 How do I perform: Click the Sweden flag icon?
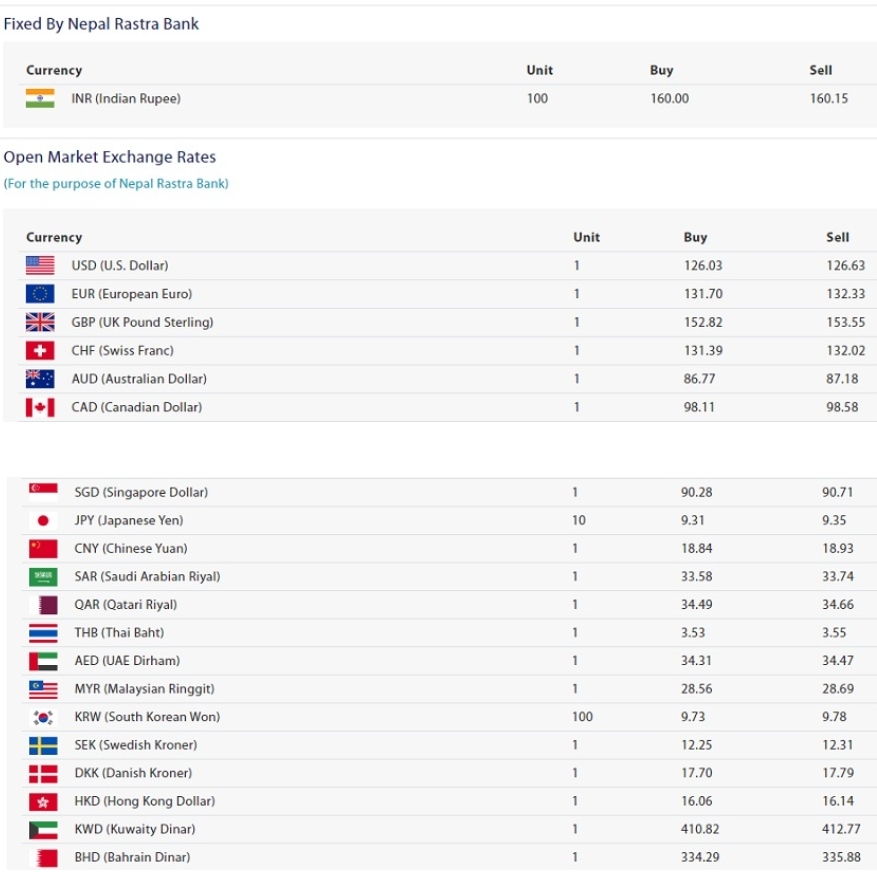click(x=43, y=745)
